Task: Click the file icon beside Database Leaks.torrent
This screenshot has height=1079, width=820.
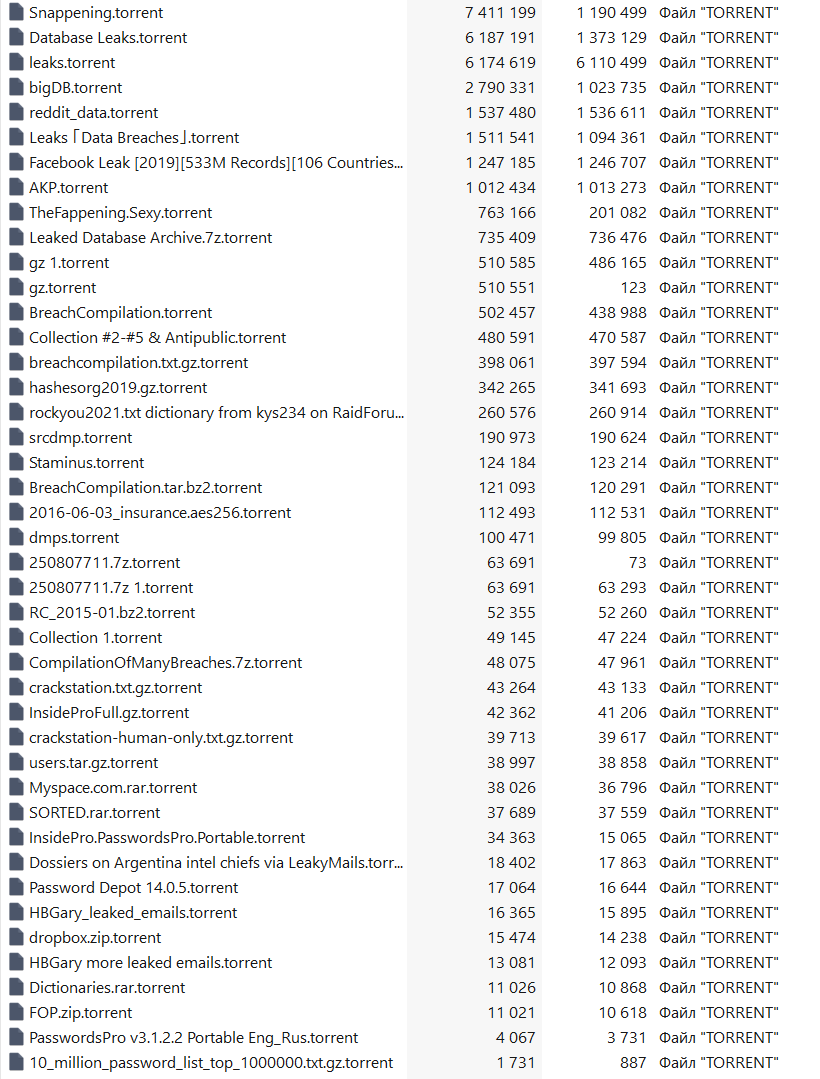Action: click(x=17, y=38)
